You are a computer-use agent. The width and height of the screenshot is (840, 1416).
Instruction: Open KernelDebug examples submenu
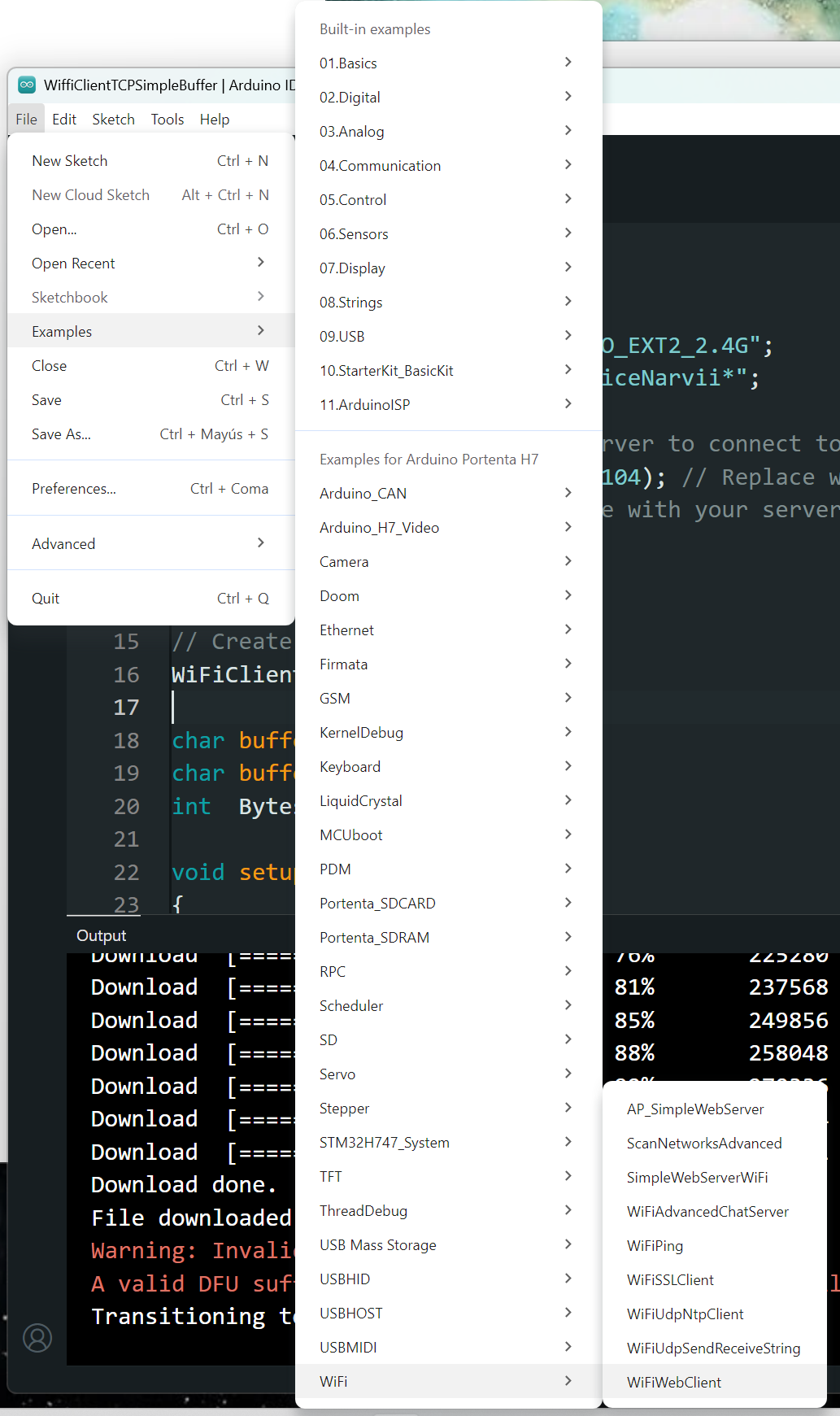(448, 733)
